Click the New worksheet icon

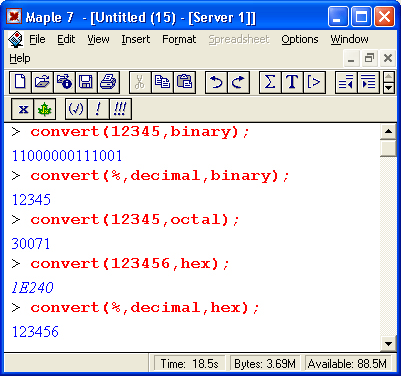pos(20,82)
